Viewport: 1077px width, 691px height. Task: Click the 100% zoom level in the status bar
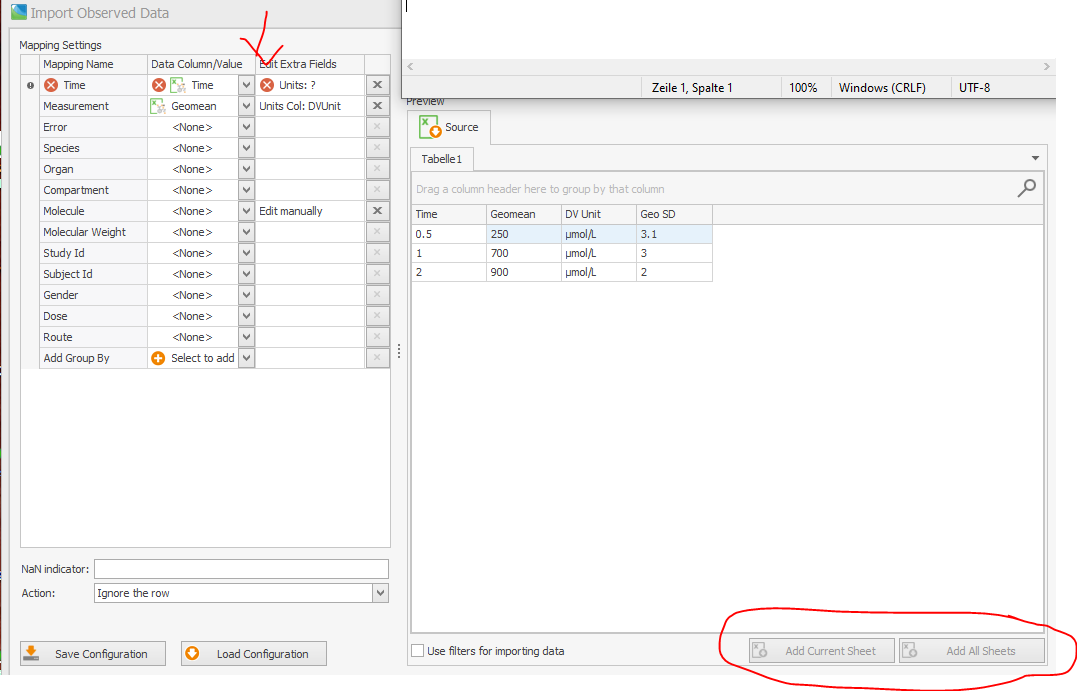(804, 87)
